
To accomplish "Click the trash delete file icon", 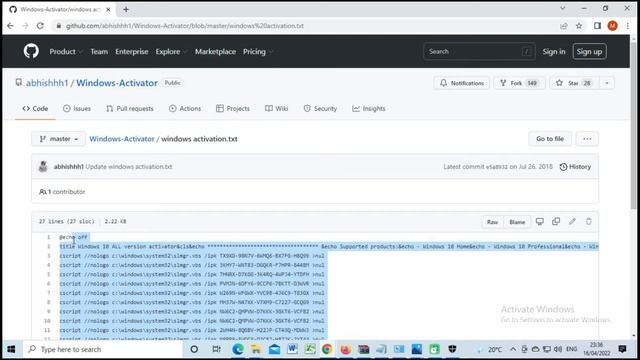I will (x=588, y=222).
